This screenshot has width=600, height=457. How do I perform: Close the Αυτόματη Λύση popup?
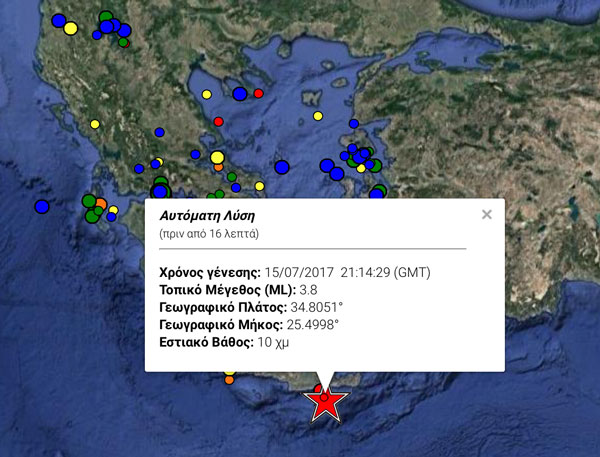(x=487, y=214)
